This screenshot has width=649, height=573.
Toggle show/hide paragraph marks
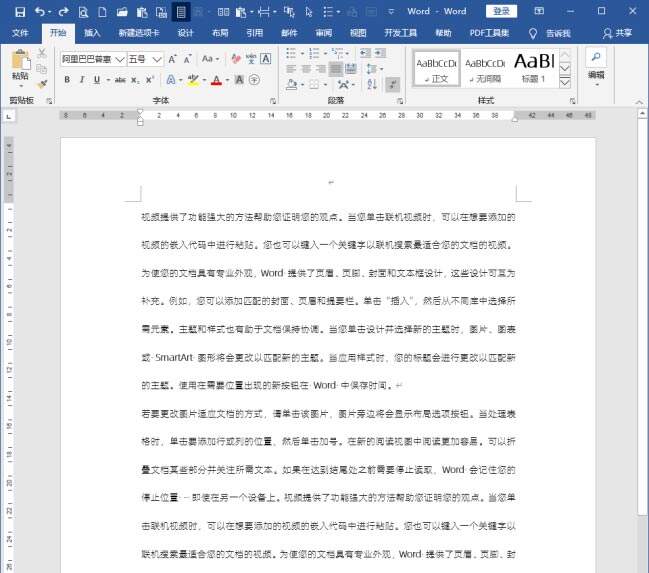[x=392, y=84]
